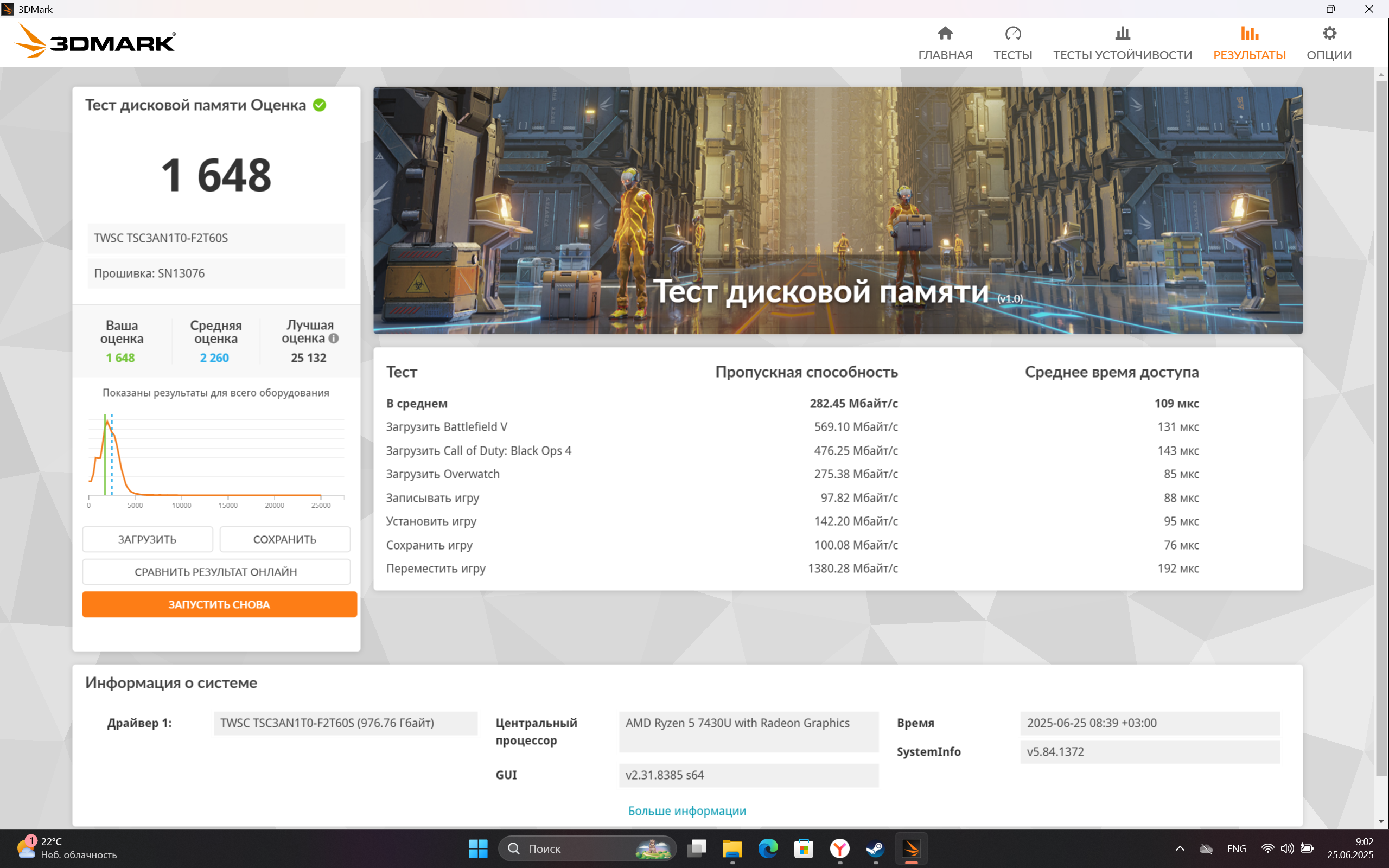Show hidden tray icons chevron
This screenshot has width=1389, height=868.
click(1180, 848)
